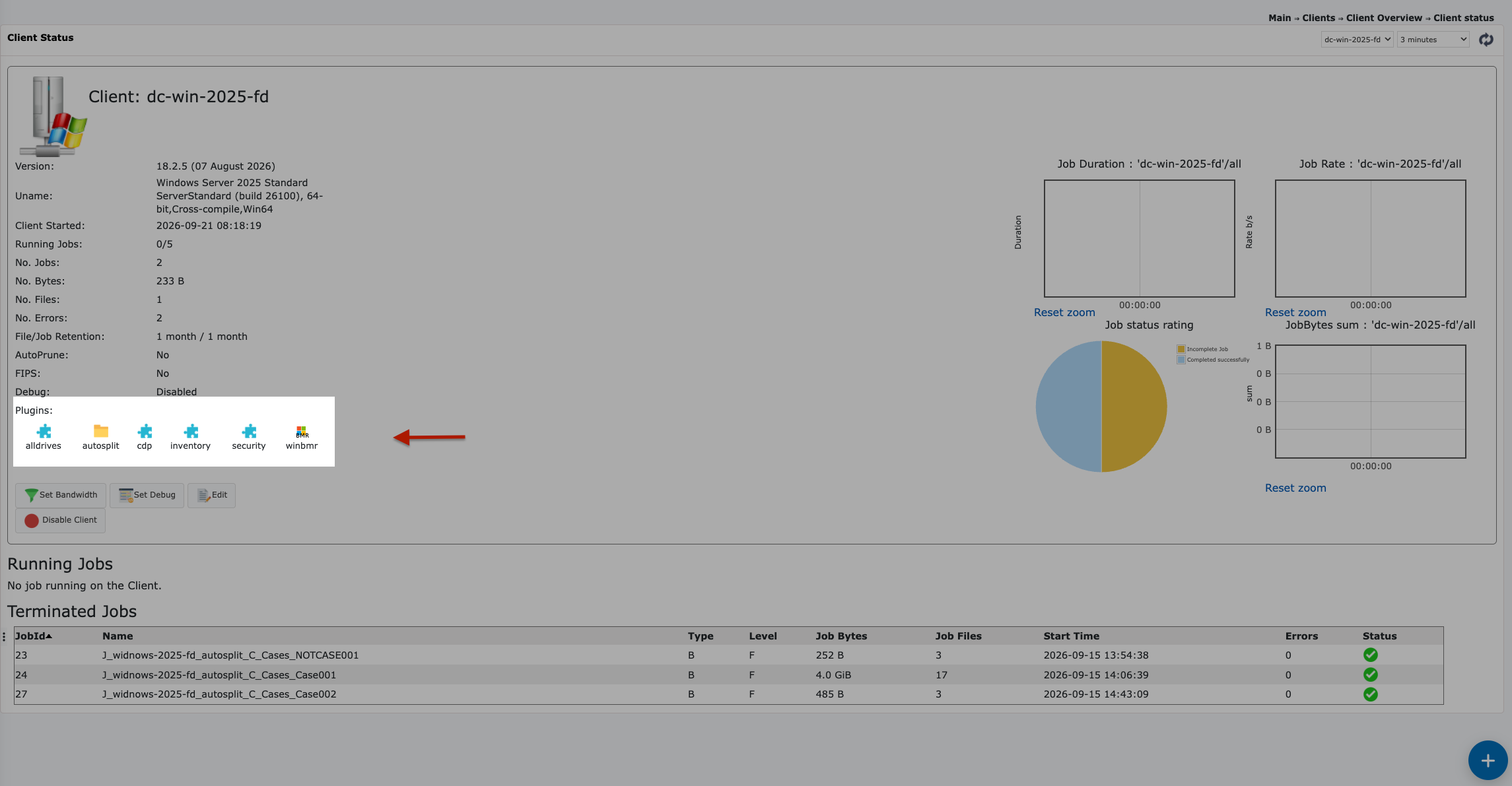Viewport: 1512px width, 786px height.
Task: Click the inventory plugin icon
Action: click(x=191, y=432)
